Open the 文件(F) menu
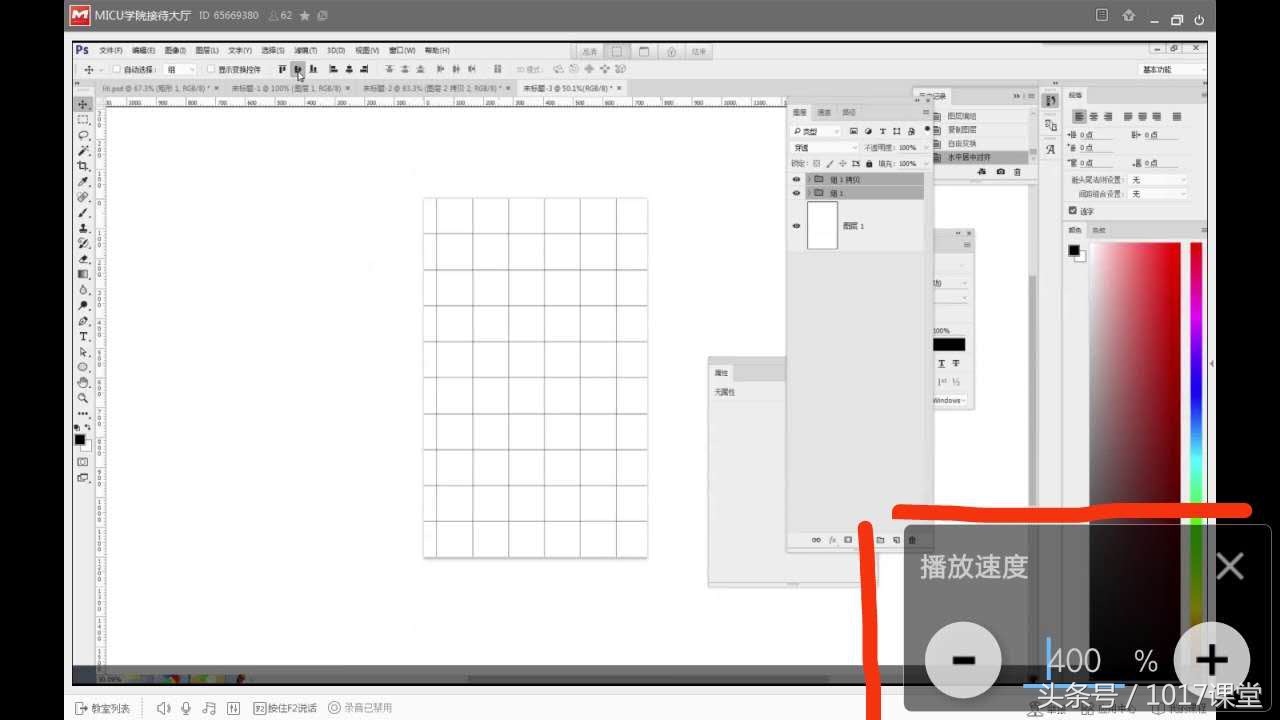The height and width of the screenshot is (720, 1280). click(110, 50)
